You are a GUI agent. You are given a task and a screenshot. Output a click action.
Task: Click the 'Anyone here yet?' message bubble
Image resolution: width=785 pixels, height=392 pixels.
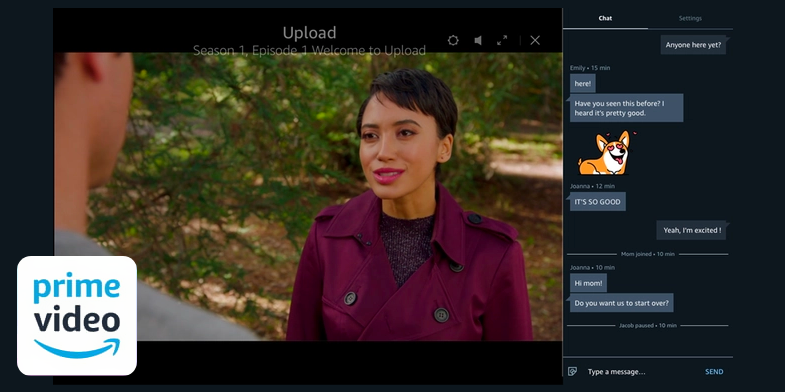coord(693,45)
